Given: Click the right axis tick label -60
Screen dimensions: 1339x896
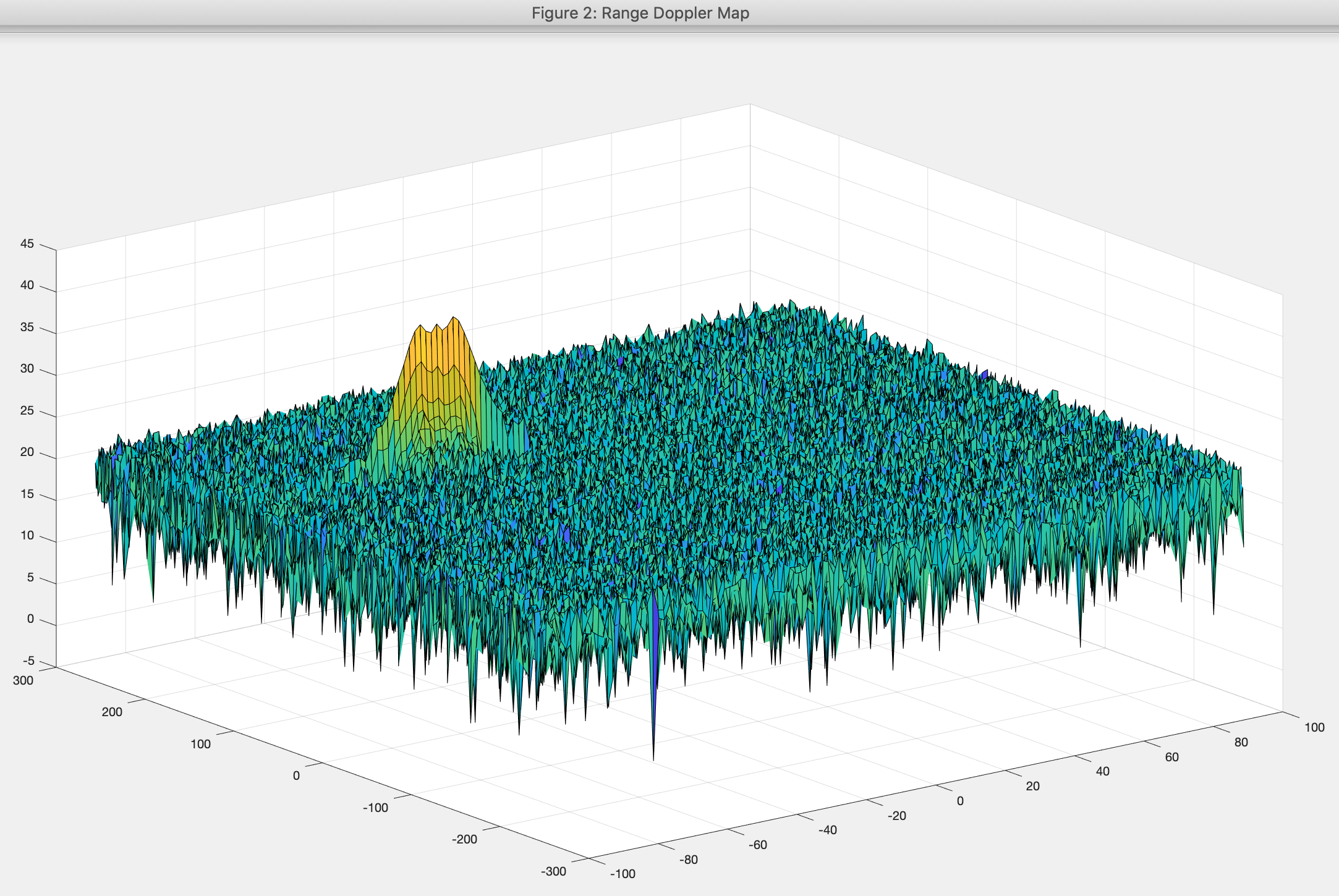Looking at the screenshot, I should coord(757,845).
